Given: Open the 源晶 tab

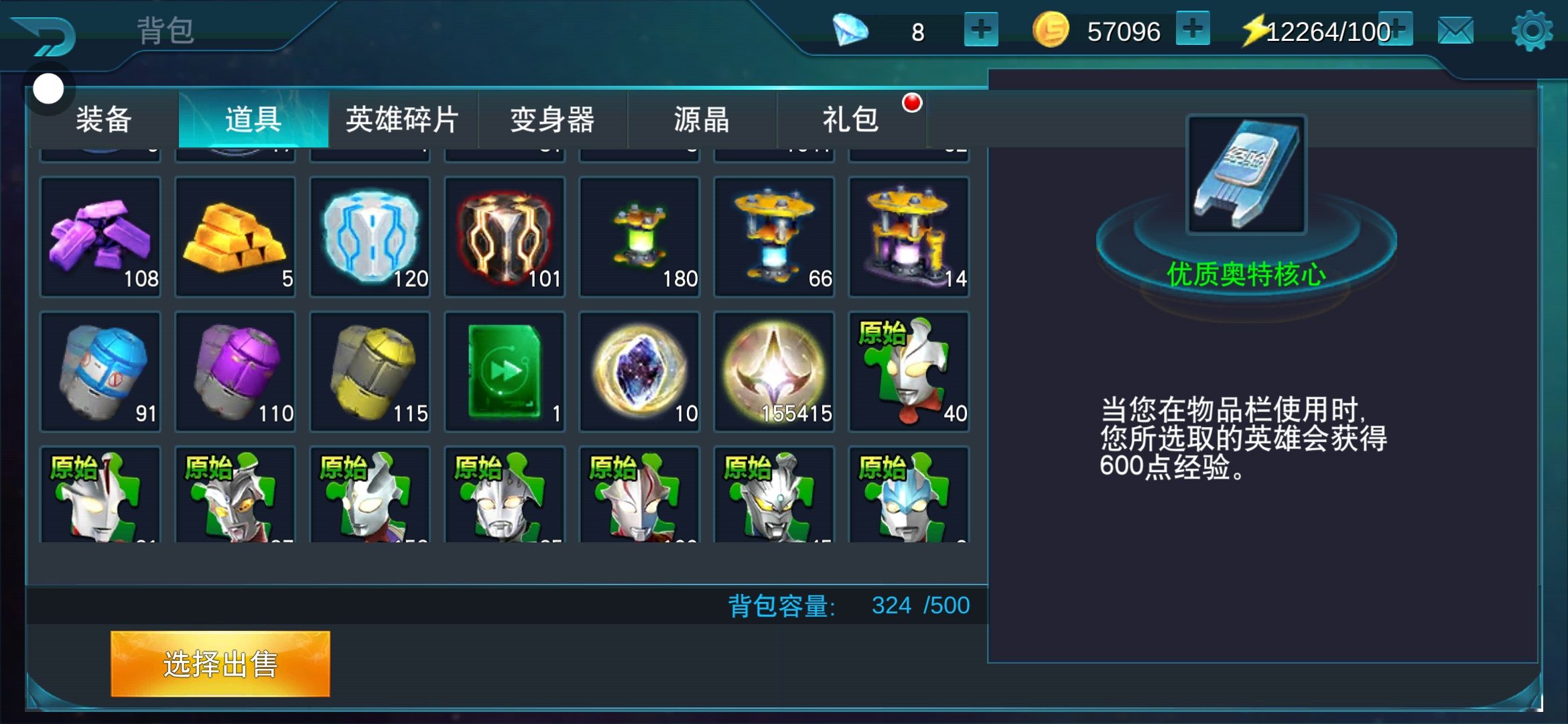Looking at the screenshot, I should tap(702, 119).
